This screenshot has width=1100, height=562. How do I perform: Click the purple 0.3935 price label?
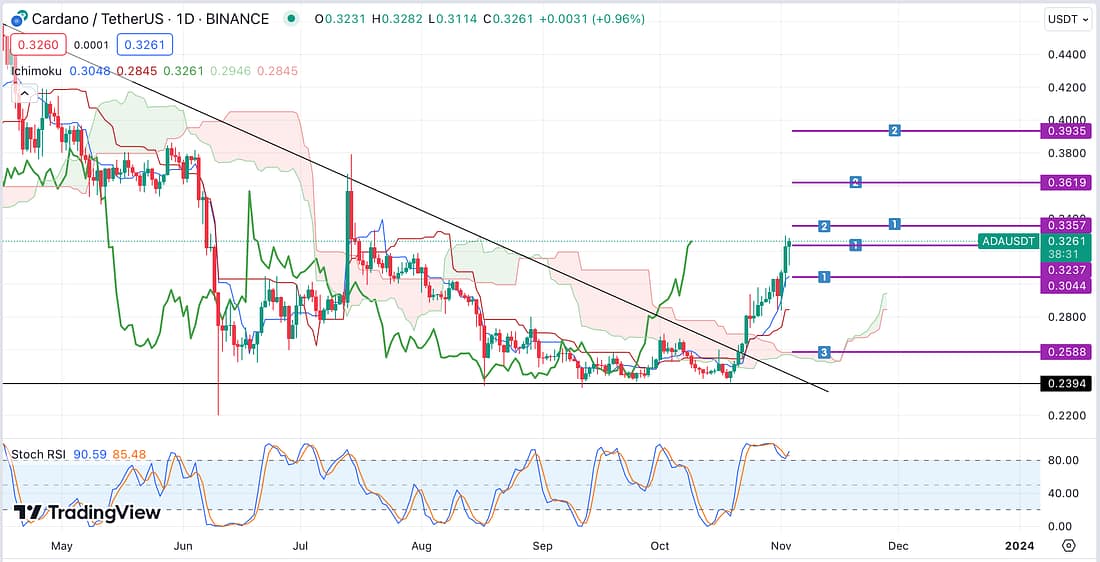(x=1066, y=131)
